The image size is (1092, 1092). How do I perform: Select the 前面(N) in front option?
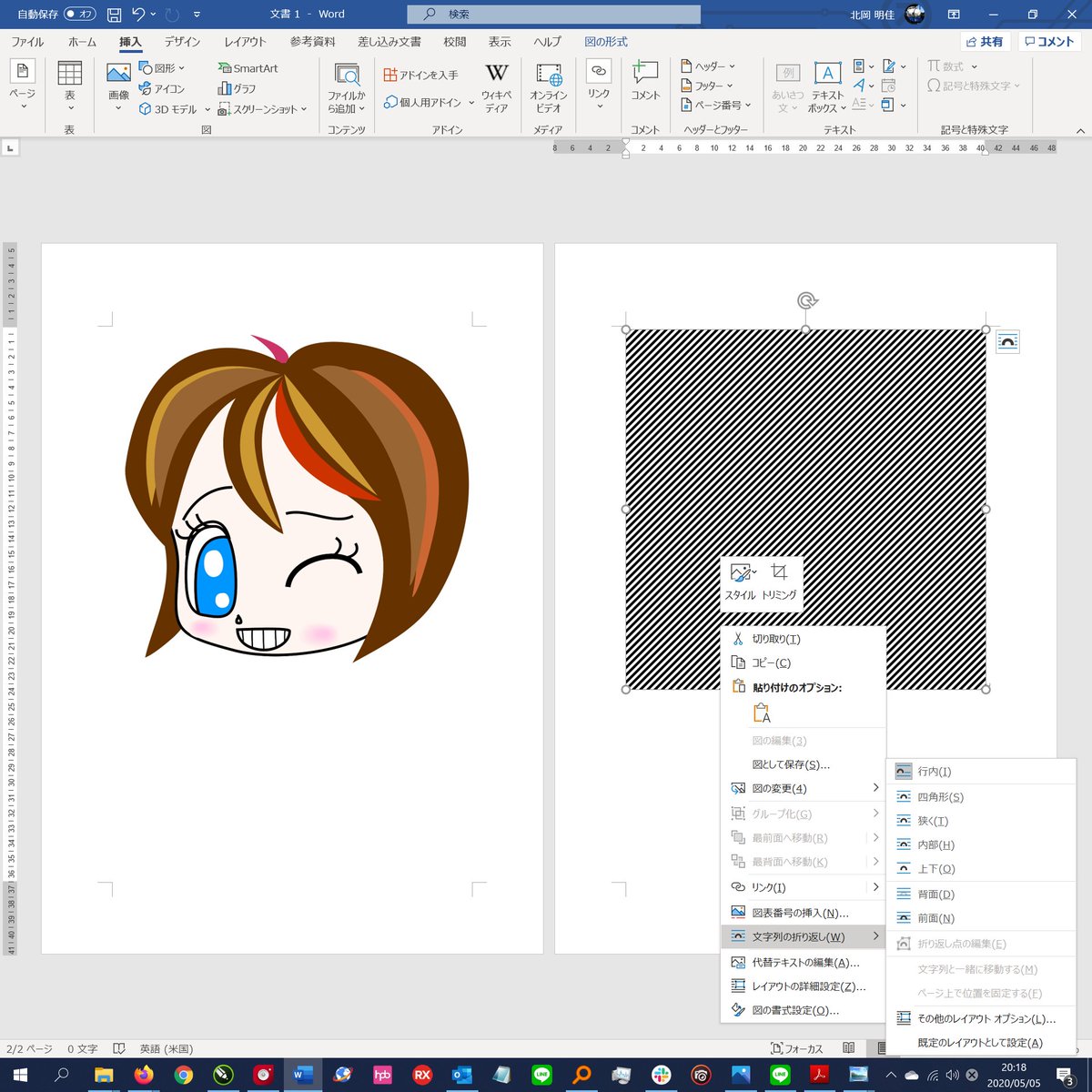pos(981,918)
